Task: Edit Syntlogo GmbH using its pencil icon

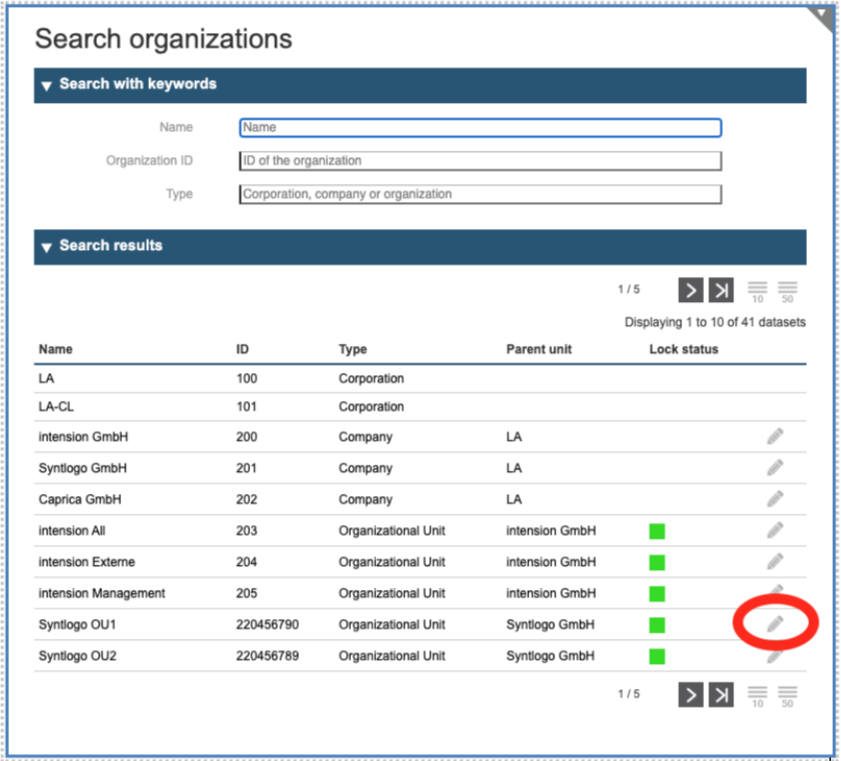Action: click(x=775, y=467)
